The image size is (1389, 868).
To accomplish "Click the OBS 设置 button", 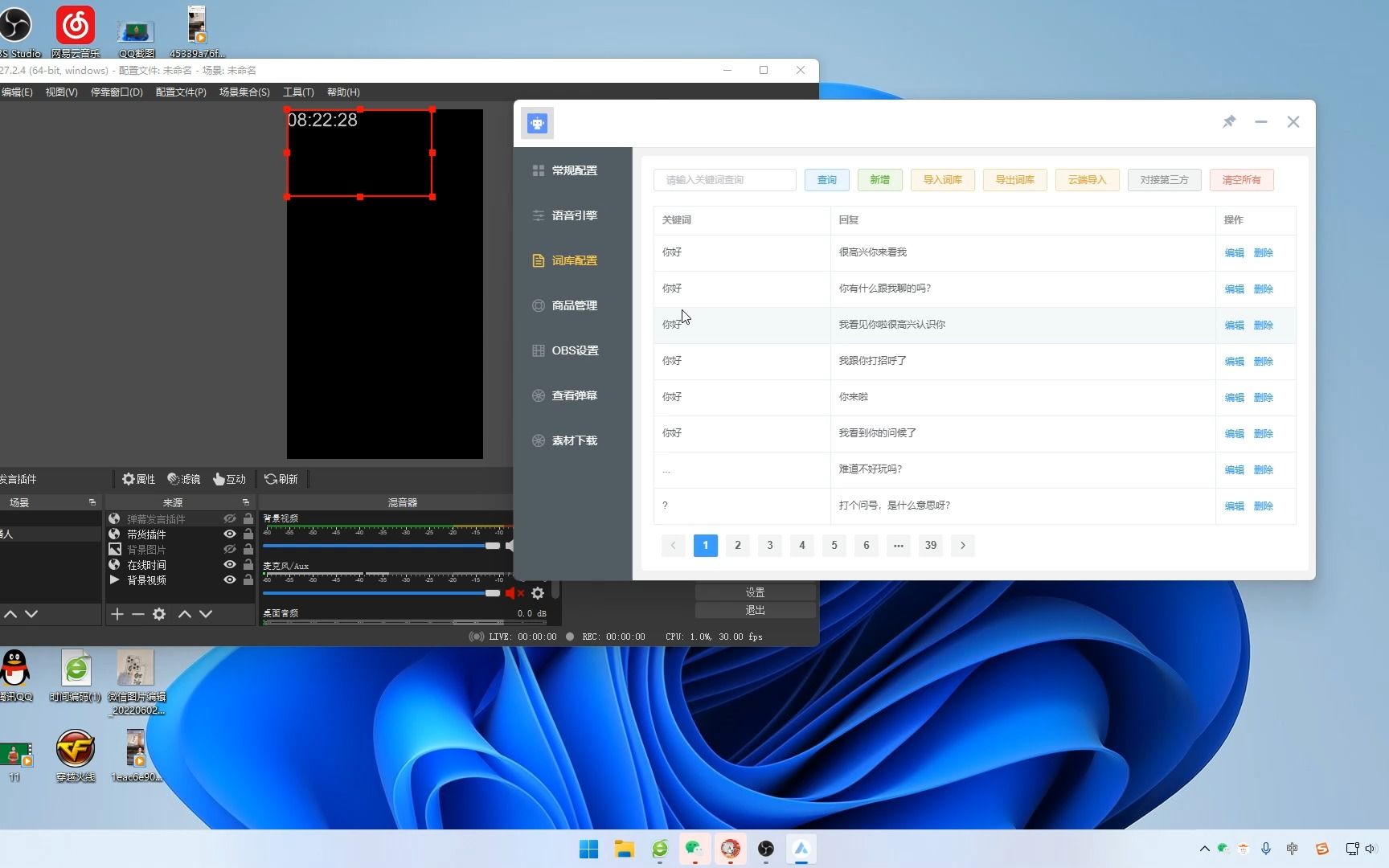I will [755, 592].
